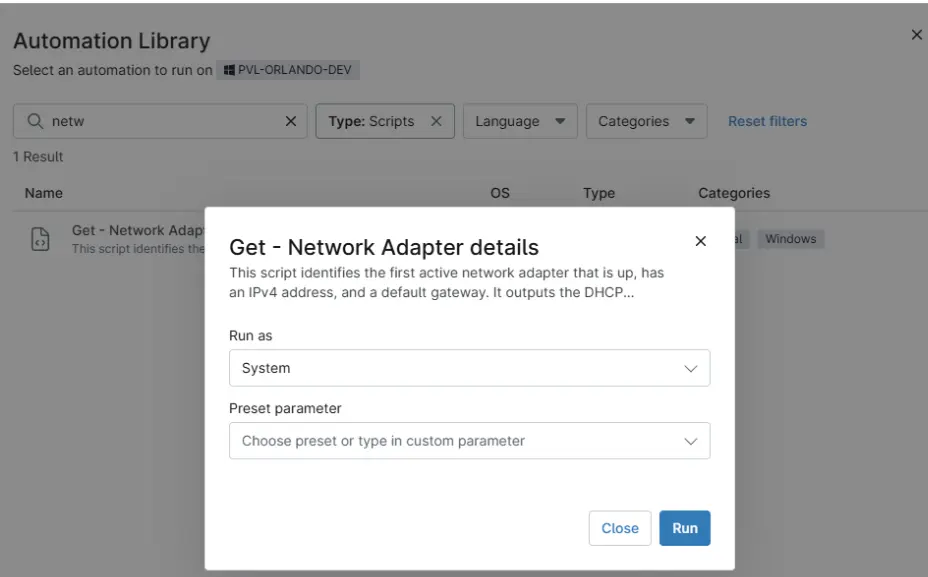This screenshot has width=928, height=577.
Task: Click the magnifier icon in the search box
Action: point(34,122)
